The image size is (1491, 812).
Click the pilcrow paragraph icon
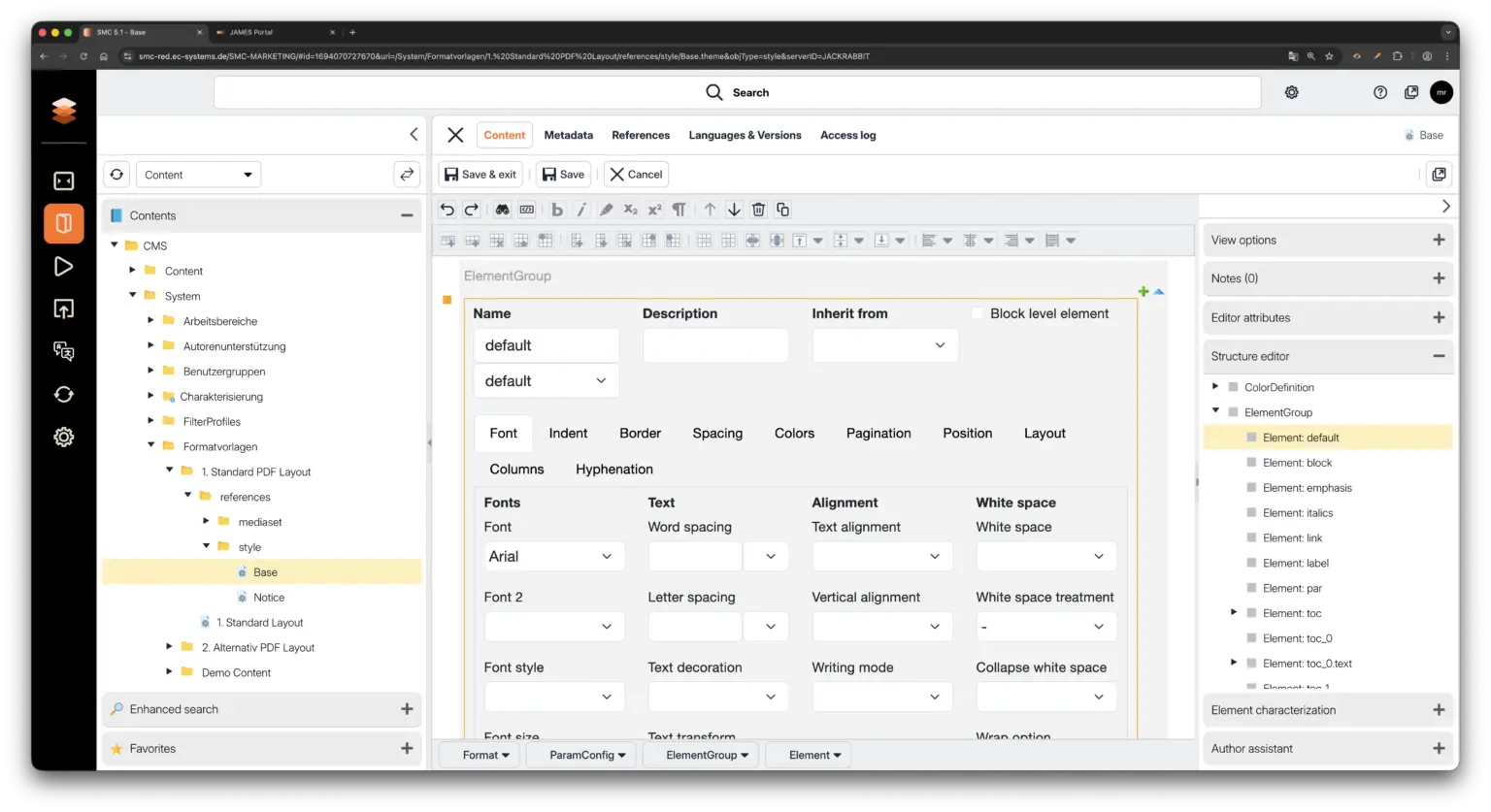(x=679, y=210)
